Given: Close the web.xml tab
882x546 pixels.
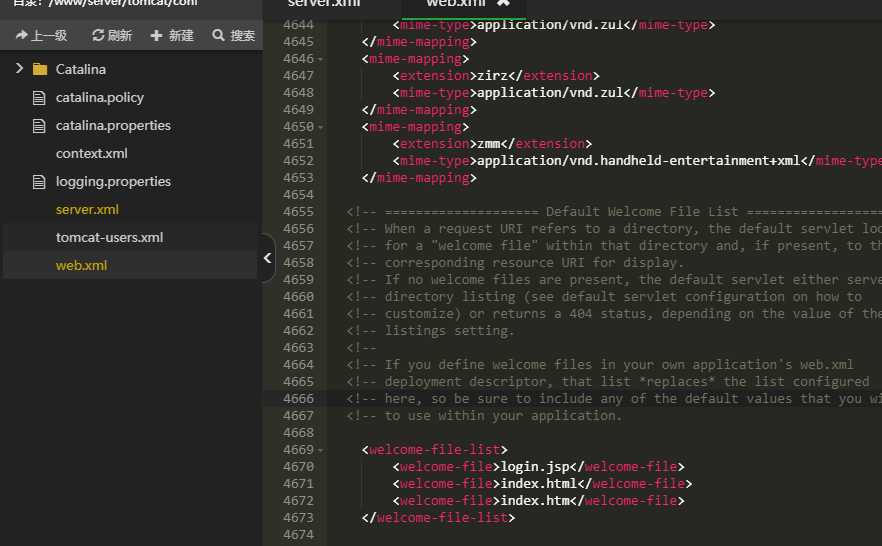Looking at the screenshot, I should click(503, 3).
